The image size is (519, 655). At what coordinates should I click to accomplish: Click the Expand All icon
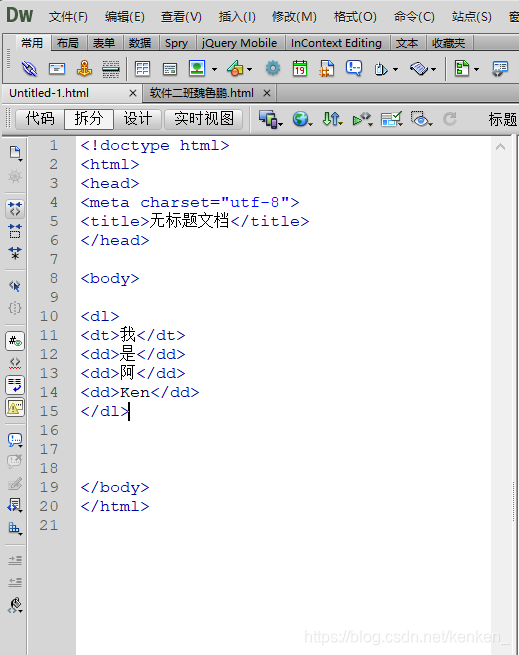[15, 253]
